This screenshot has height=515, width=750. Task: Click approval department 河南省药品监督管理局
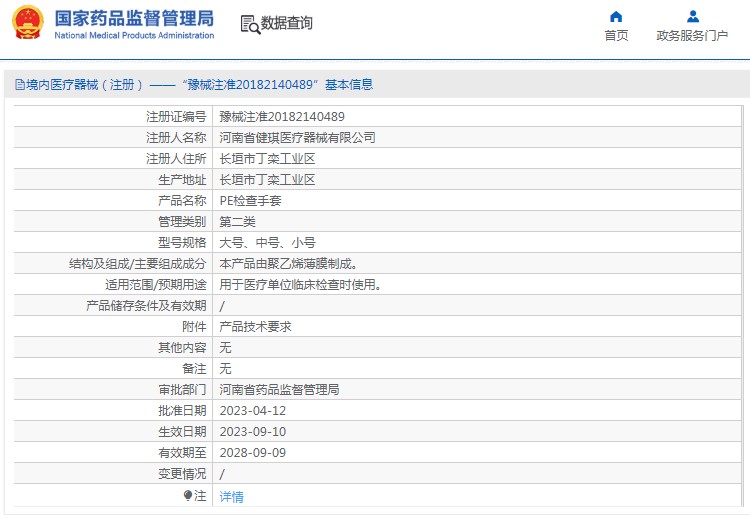point(279,390)
